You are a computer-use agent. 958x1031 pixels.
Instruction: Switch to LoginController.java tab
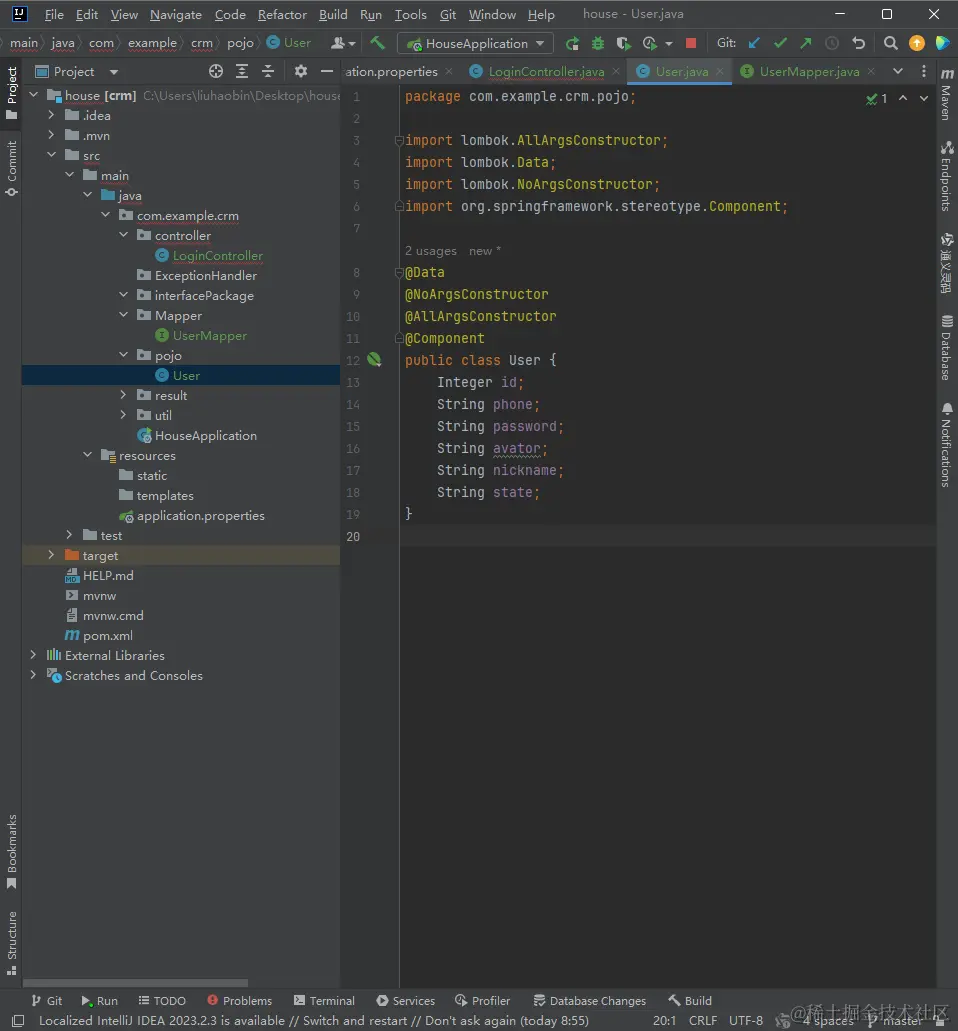(x=545, y=71)
